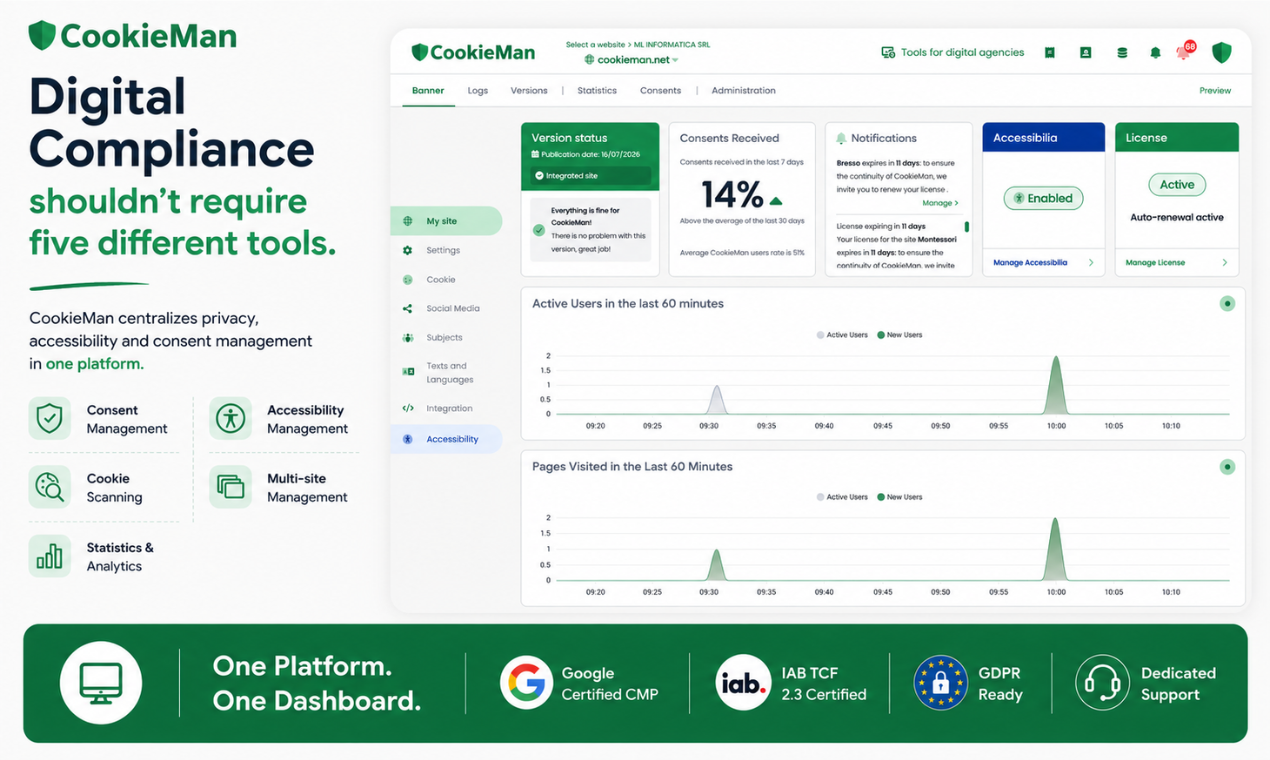Switch to the Banner tab
Viewport: 1270px width, 760px height.
coord(428,90)
